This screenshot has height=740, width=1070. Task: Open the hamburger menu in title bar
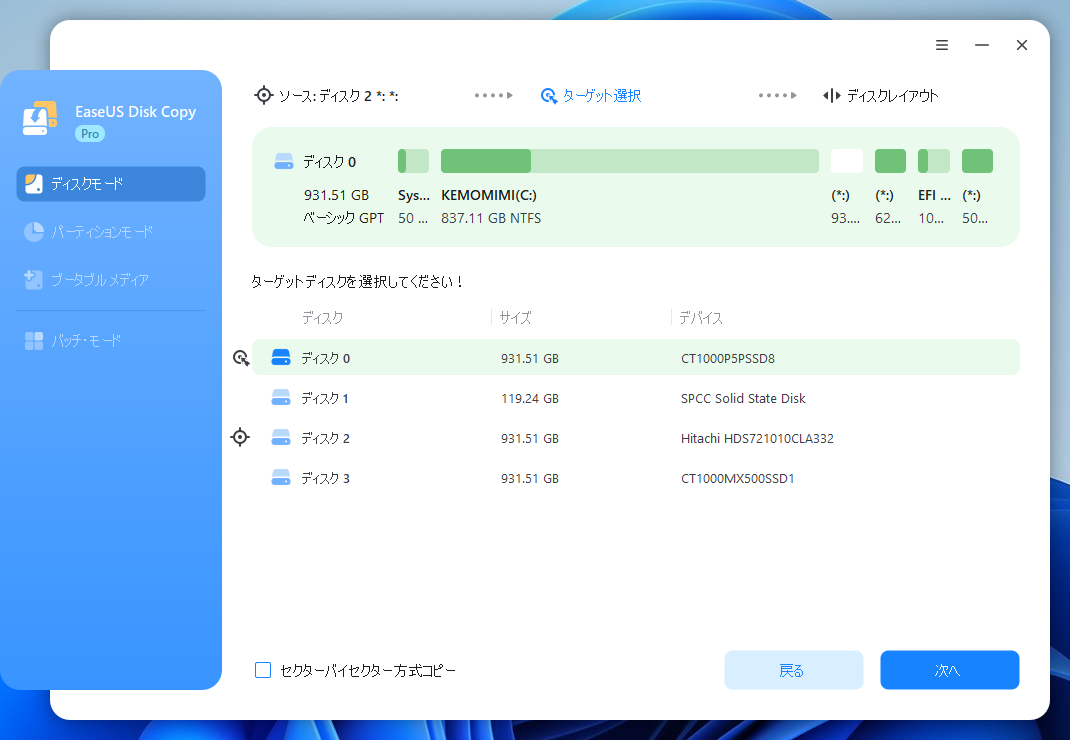coord(942,45)
